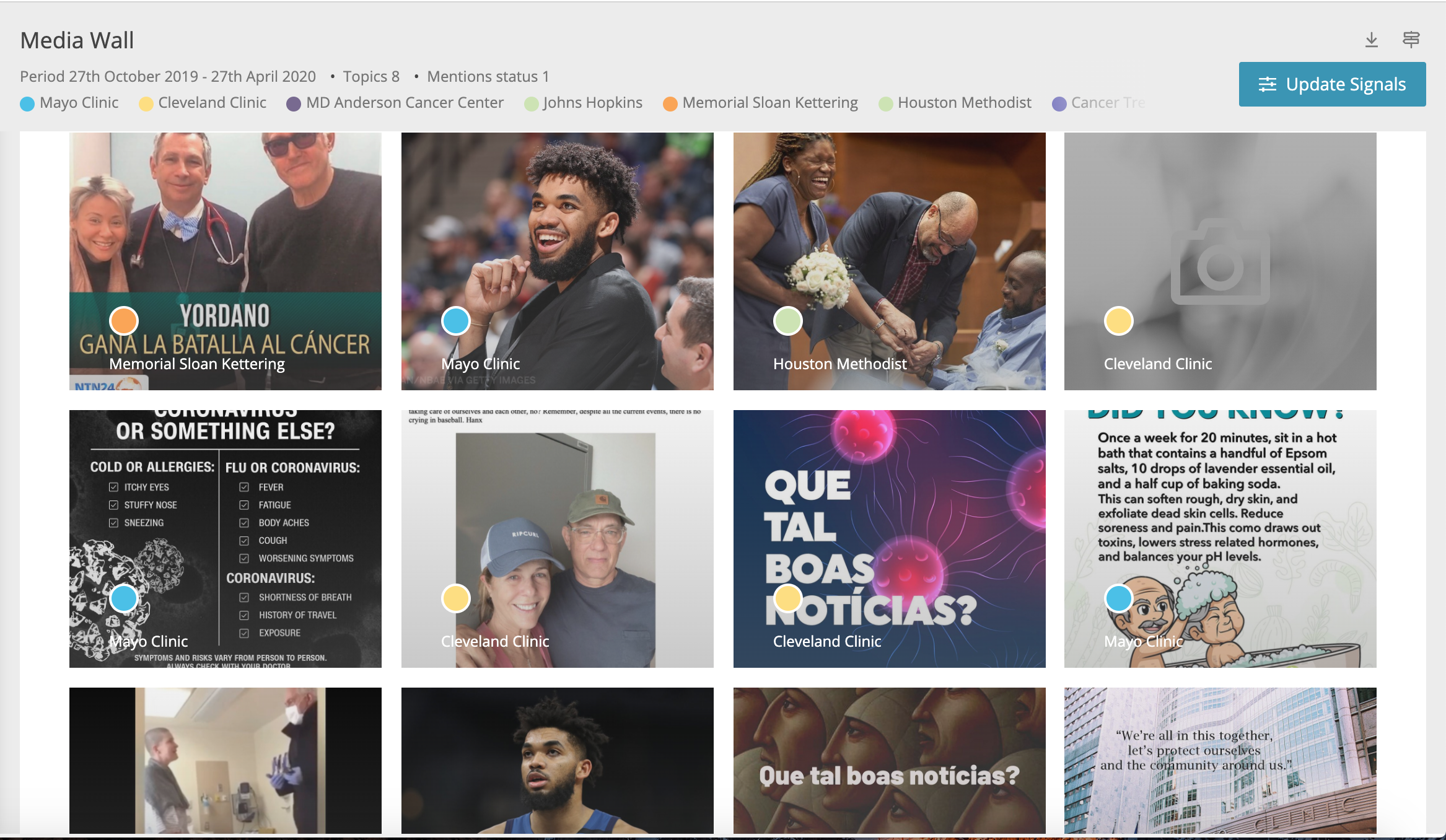Click the Mentions status 1 text
1446x840 pixels.
[488, 77]
